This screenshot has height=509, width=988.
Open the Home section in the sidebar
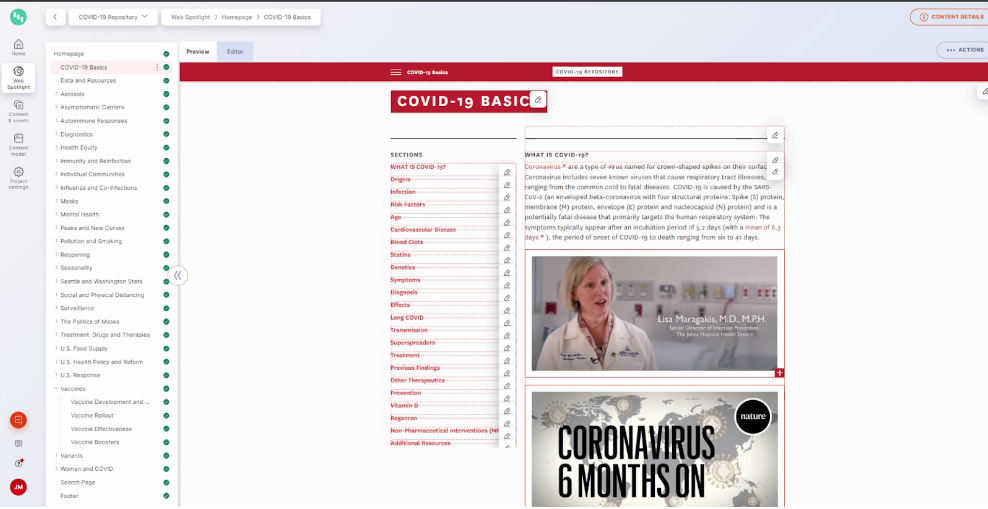point(18,47)
